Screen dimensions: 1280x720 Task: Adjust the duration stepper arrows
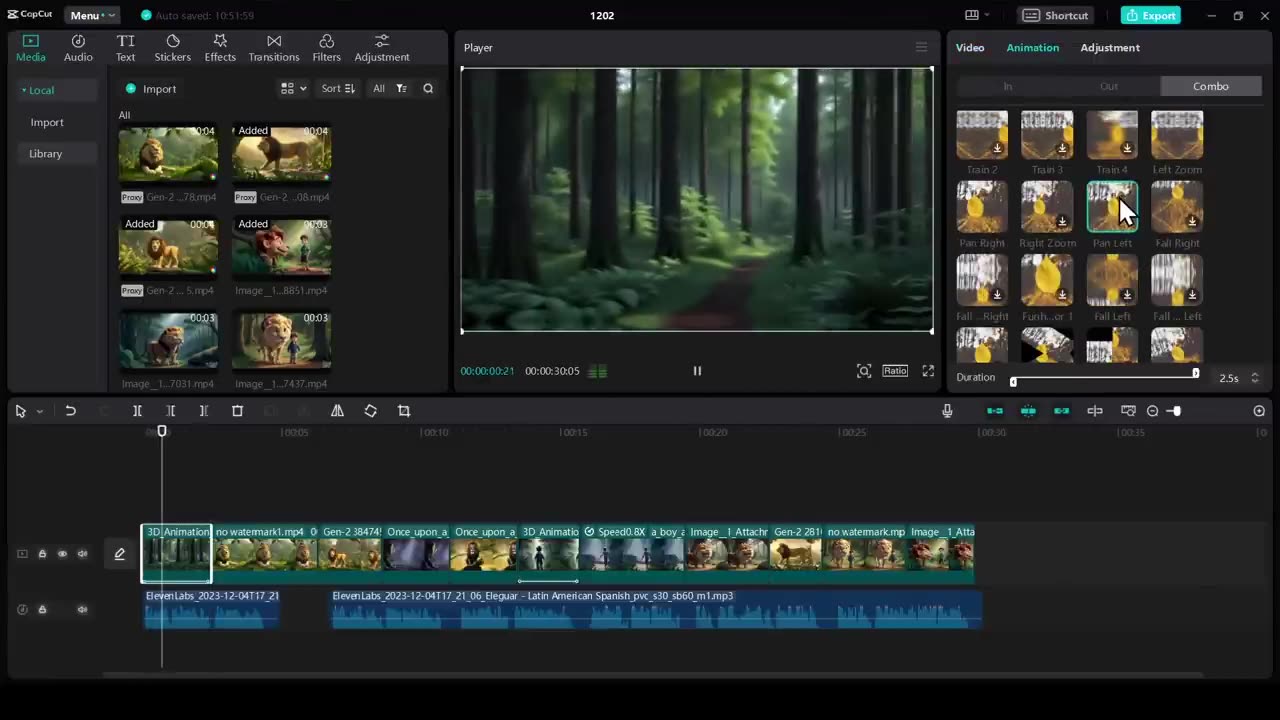click(1255, 378)
